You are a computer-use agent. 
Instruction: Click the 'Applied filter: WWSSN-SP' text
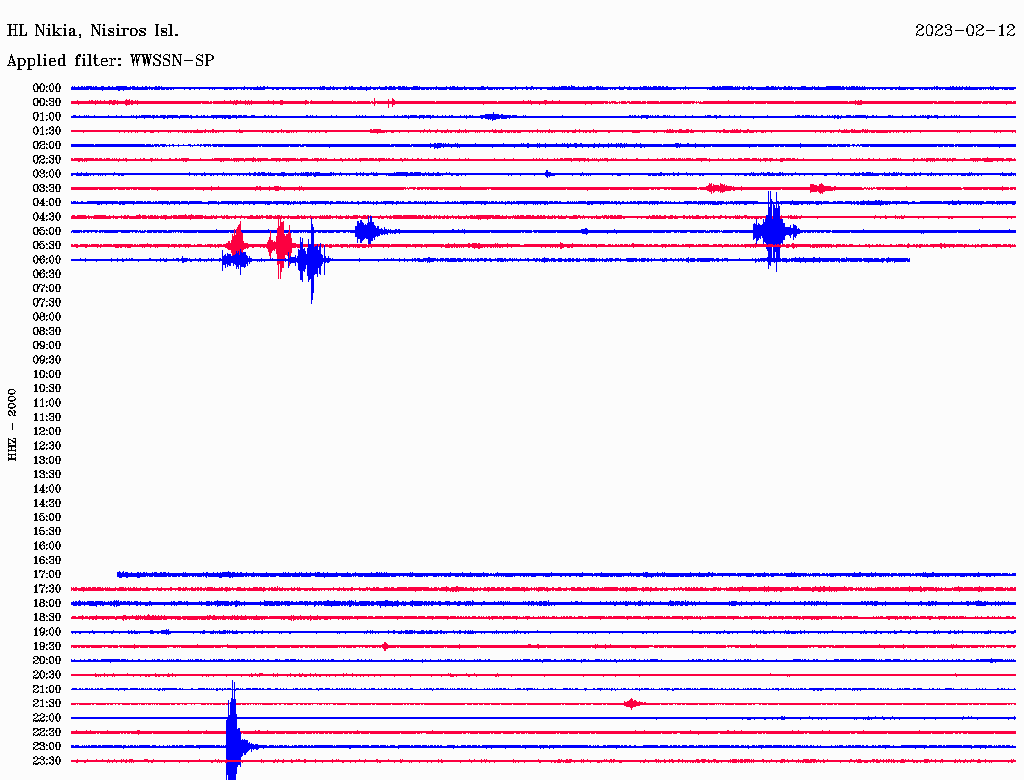click(110, 61)
